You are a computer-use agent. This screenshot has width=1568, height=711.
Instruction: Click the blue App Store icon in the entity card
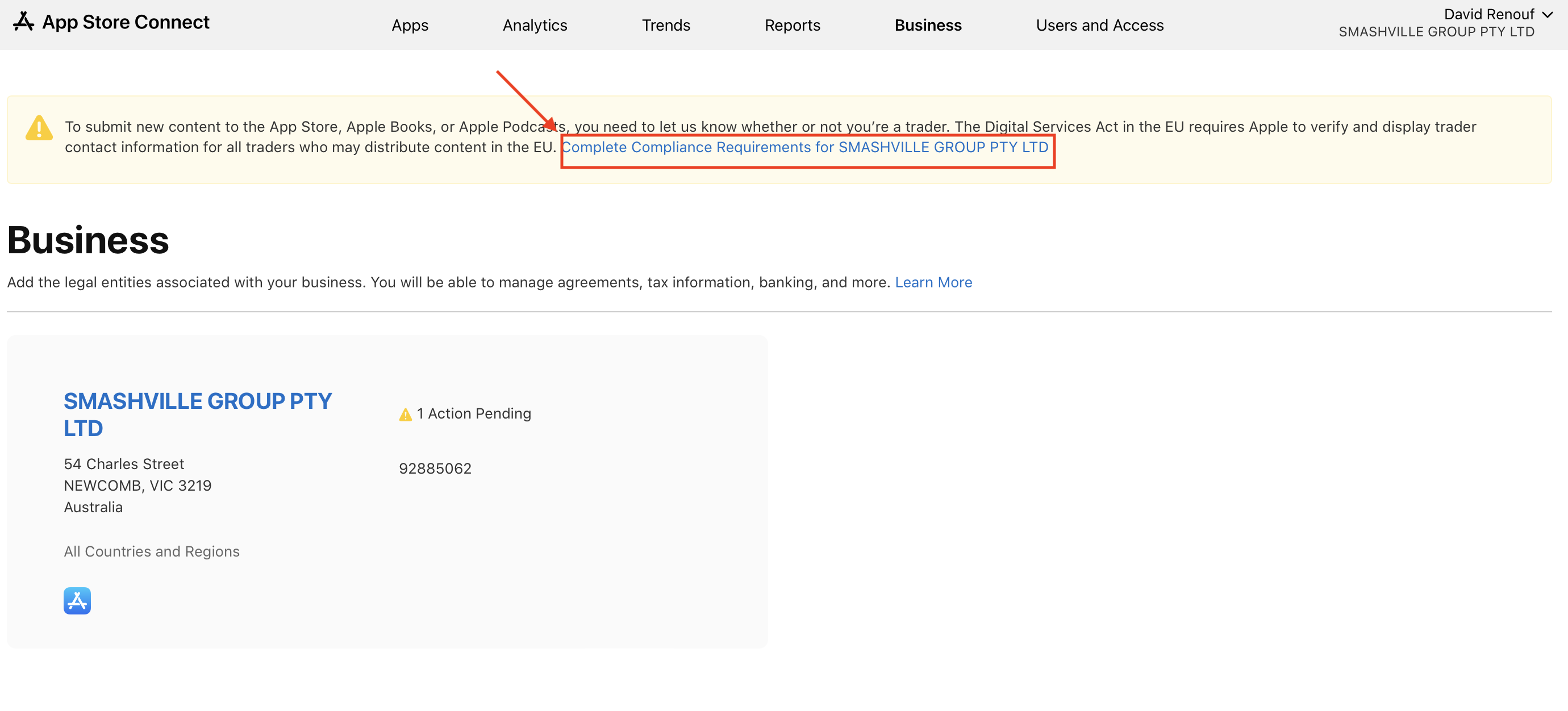click(x=77, y=601)
